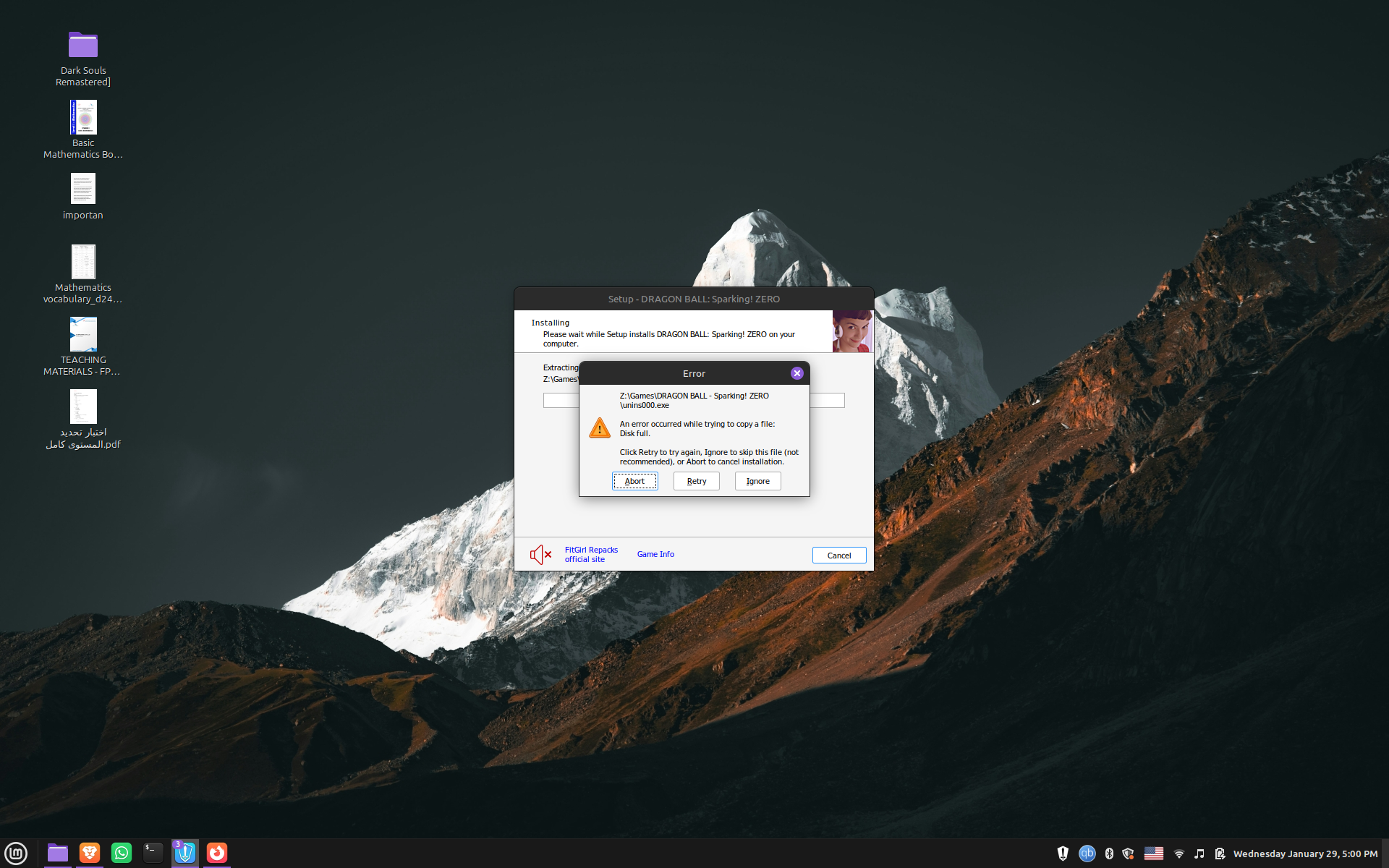This screenshot has width=1389, height=868.
Task: Click the Abort button in the Error dialog
Action: click(x=634, y=481)
